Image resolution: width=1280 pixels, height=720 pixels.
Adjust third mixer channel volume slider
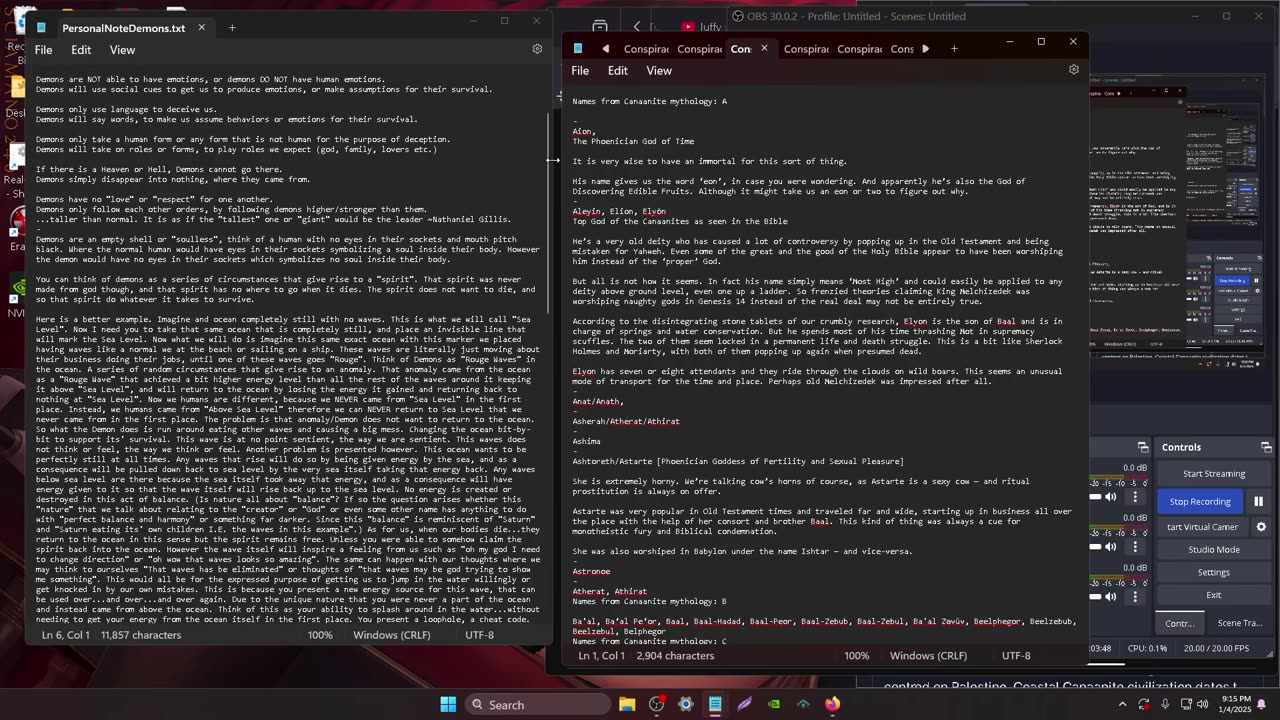coord(1094,597)
